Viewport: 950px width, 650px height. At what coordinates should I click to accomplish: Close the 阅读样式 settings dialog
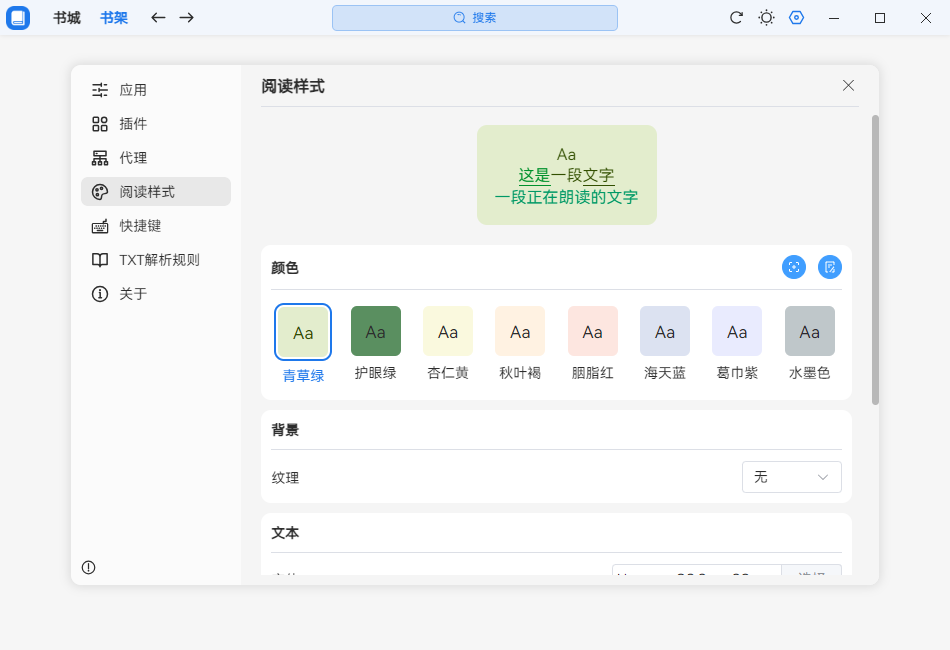[848, 85]
